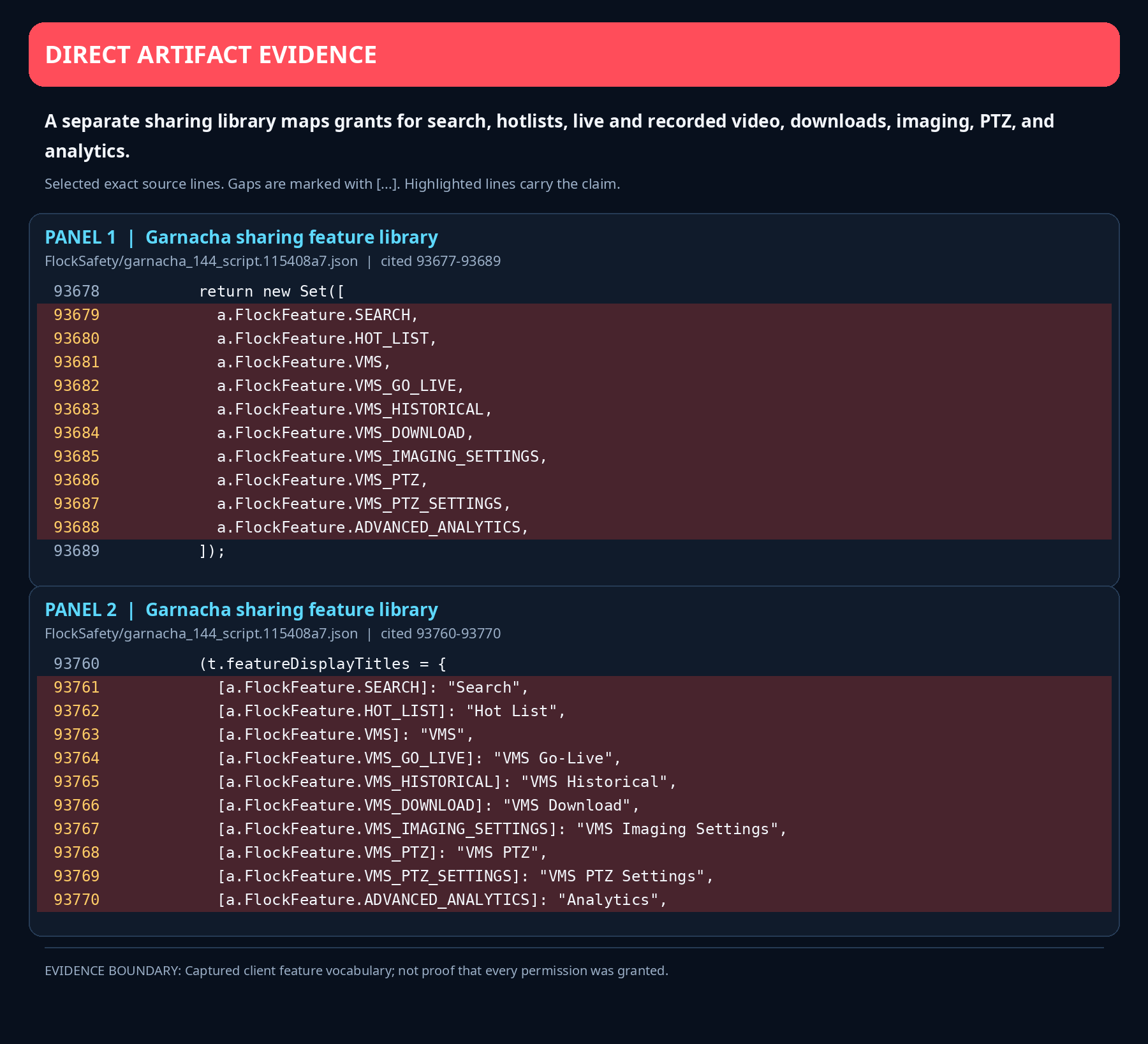This screenshot has height=1044, width=1148.
Task: Select line 93687 a.FlockFeature.VMS_PTZ_SETTINGS
Action: point(574,504)
